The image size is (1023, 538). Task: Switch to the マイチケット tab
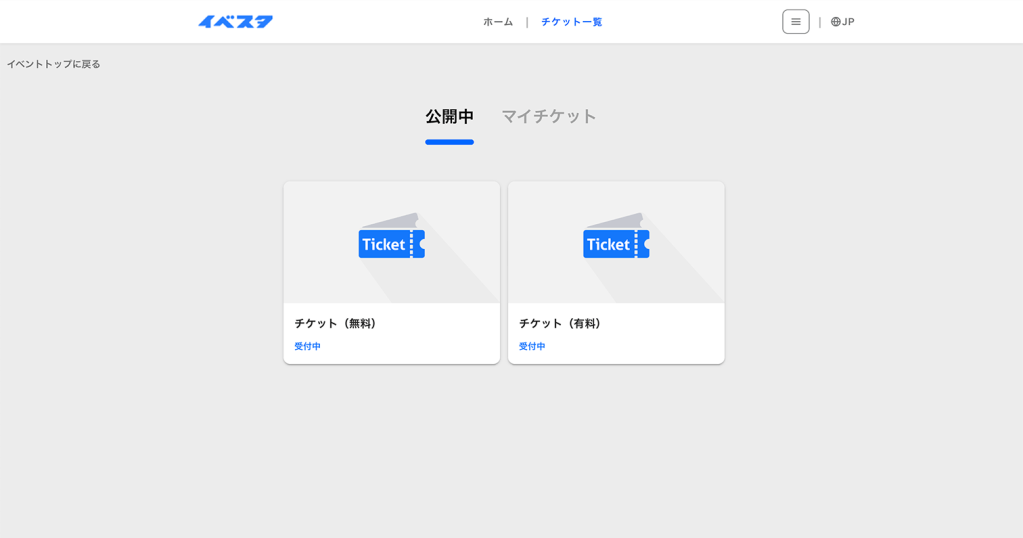pyautogui.click(x=548, y=116)
